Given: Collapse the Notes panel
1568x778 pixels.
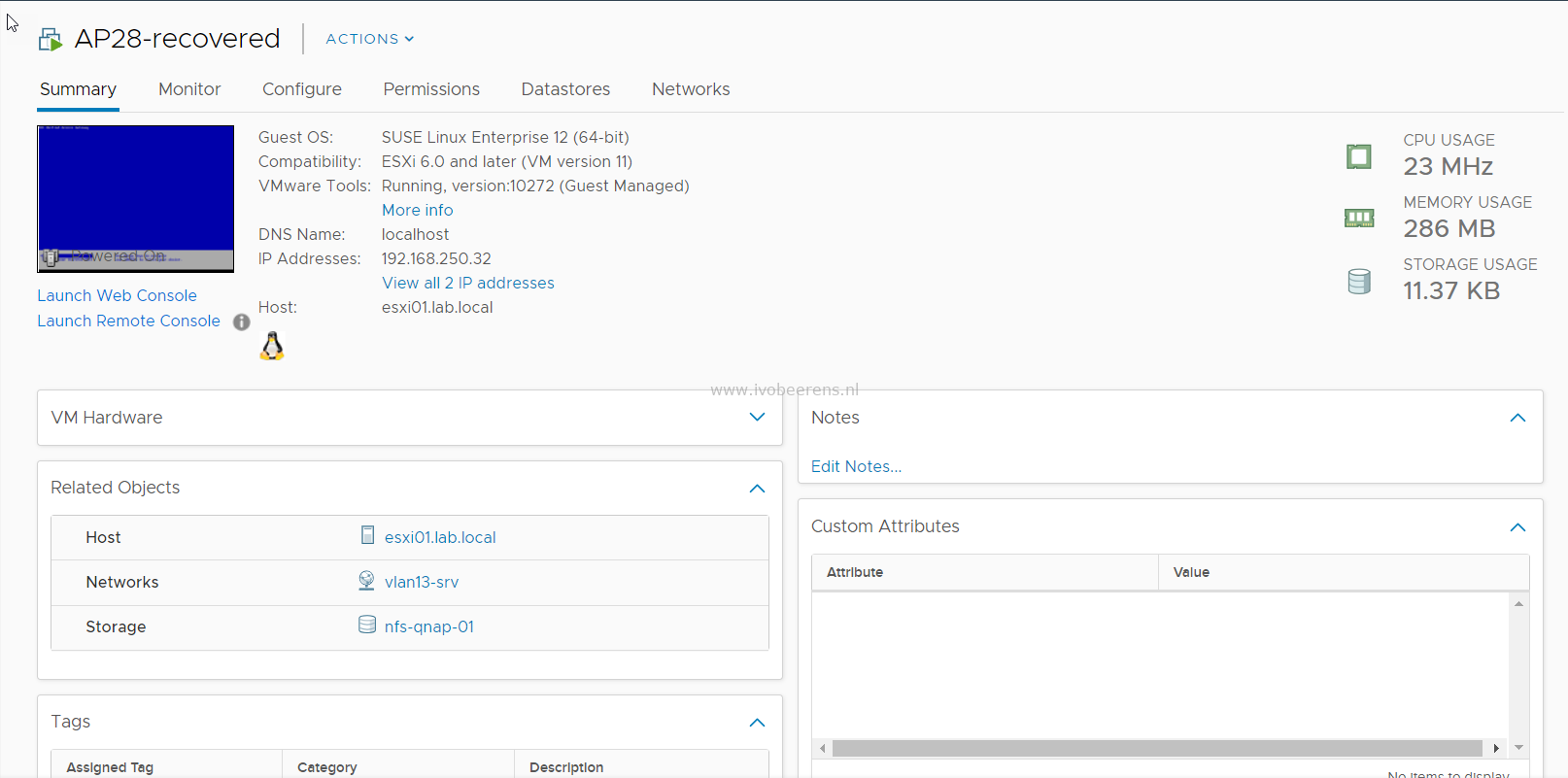Looking at the screenshot, I should coord(1517,418).
